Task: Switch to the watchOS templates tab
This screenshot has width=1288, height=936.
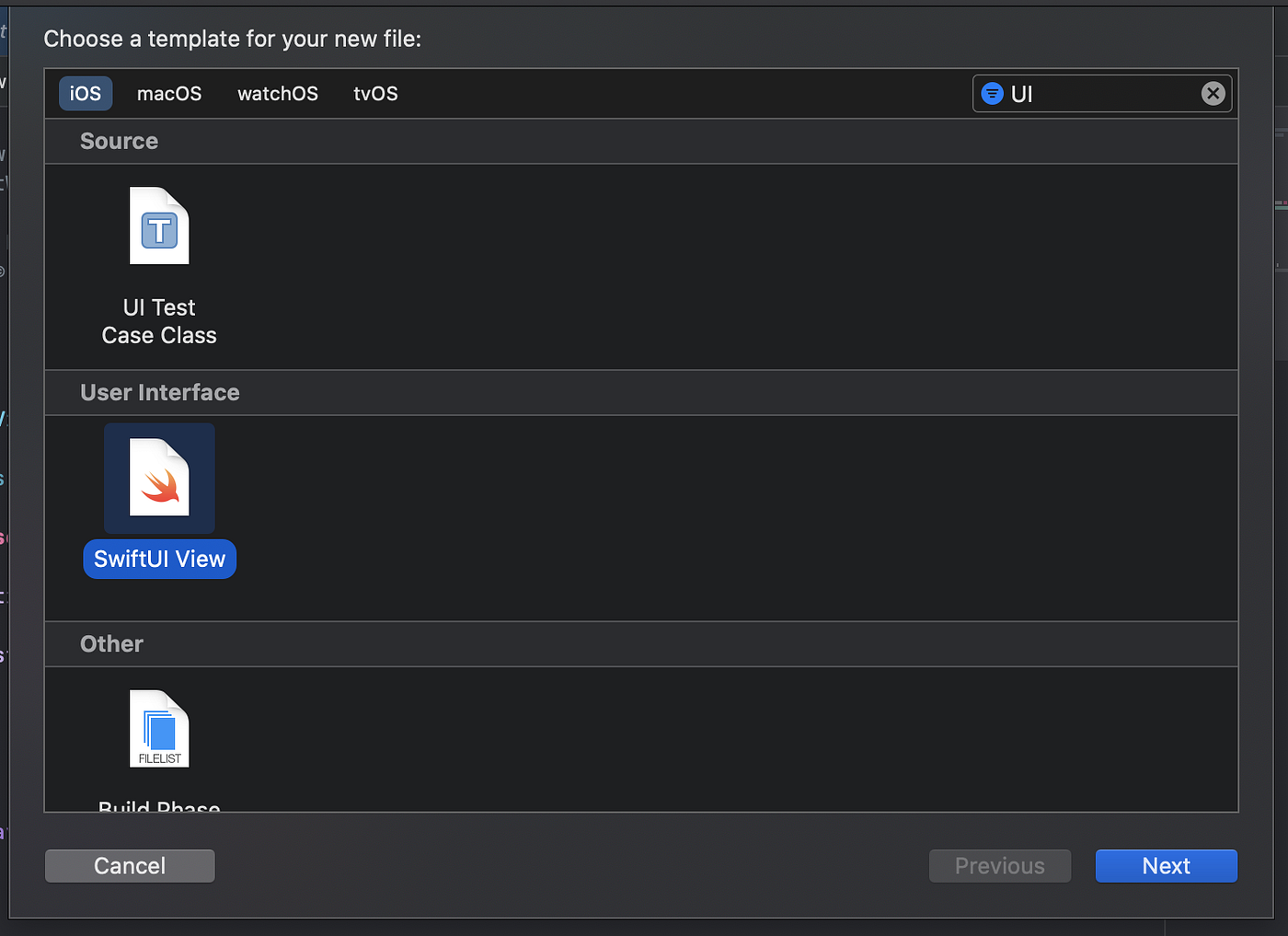Action: tap(277, 93)
